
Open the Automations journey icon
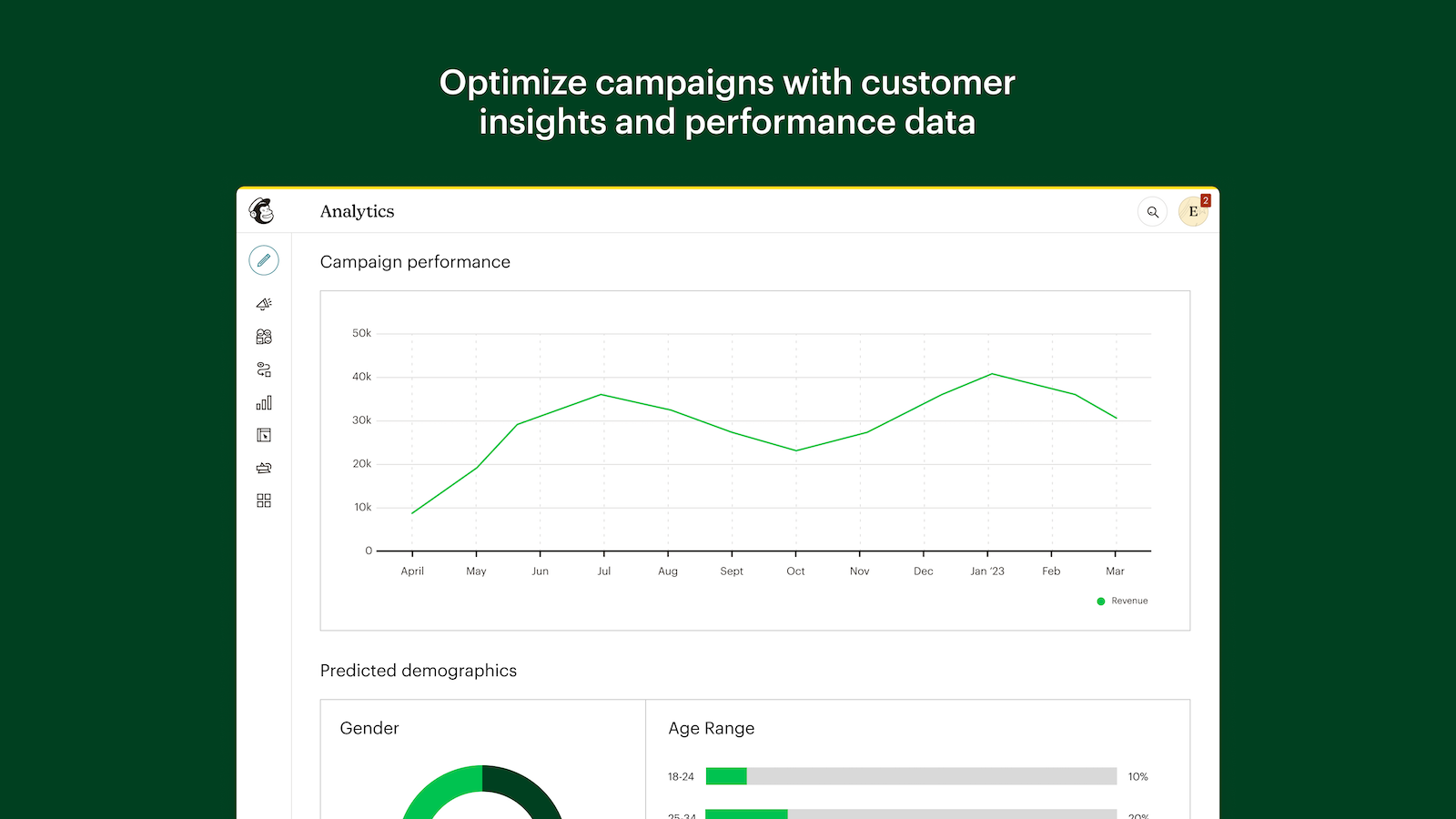coord(264,369)
